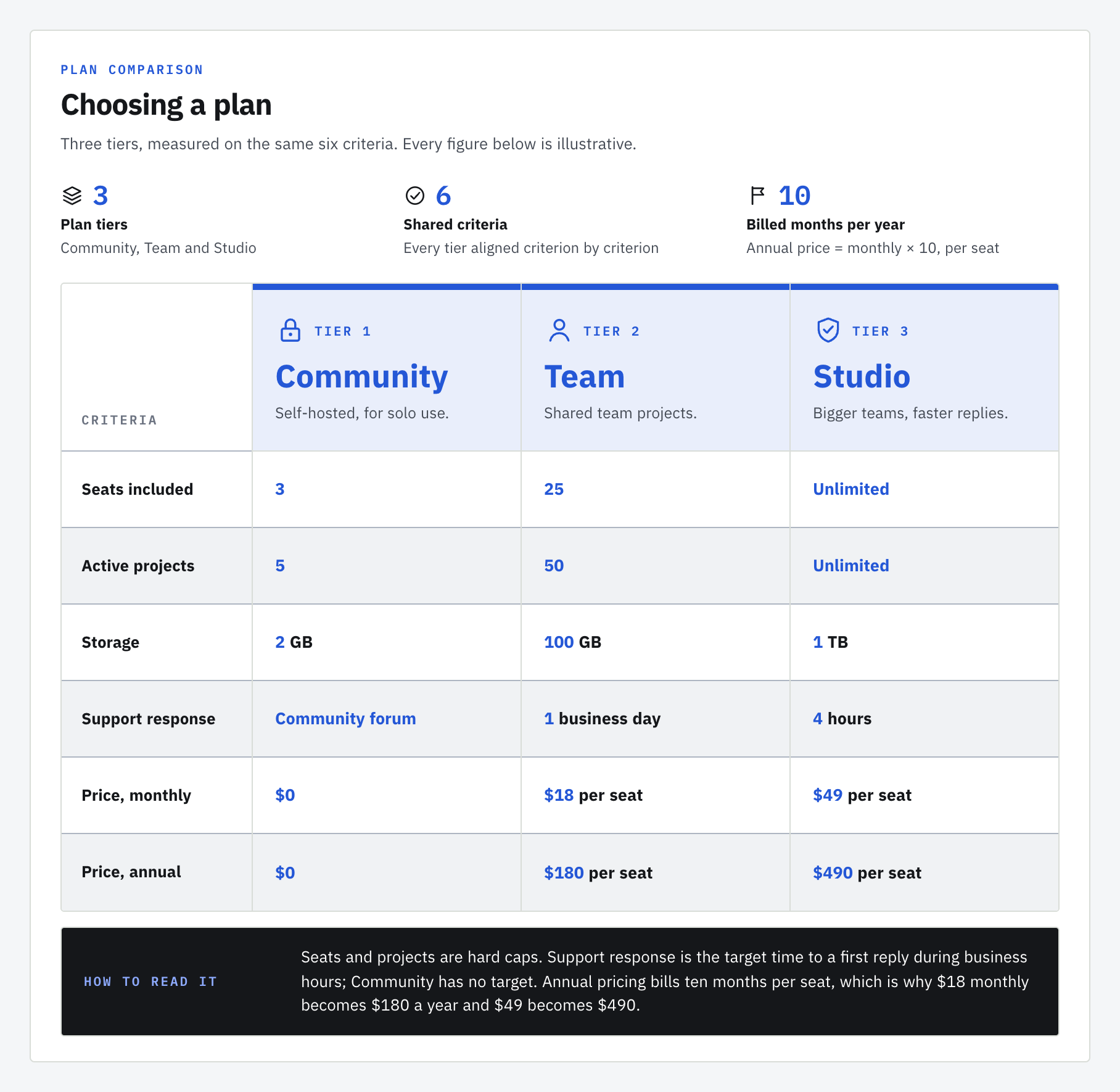Click Studio's 'Unlimited' seats value
Screen dimensions: 1120x1092
851,489
